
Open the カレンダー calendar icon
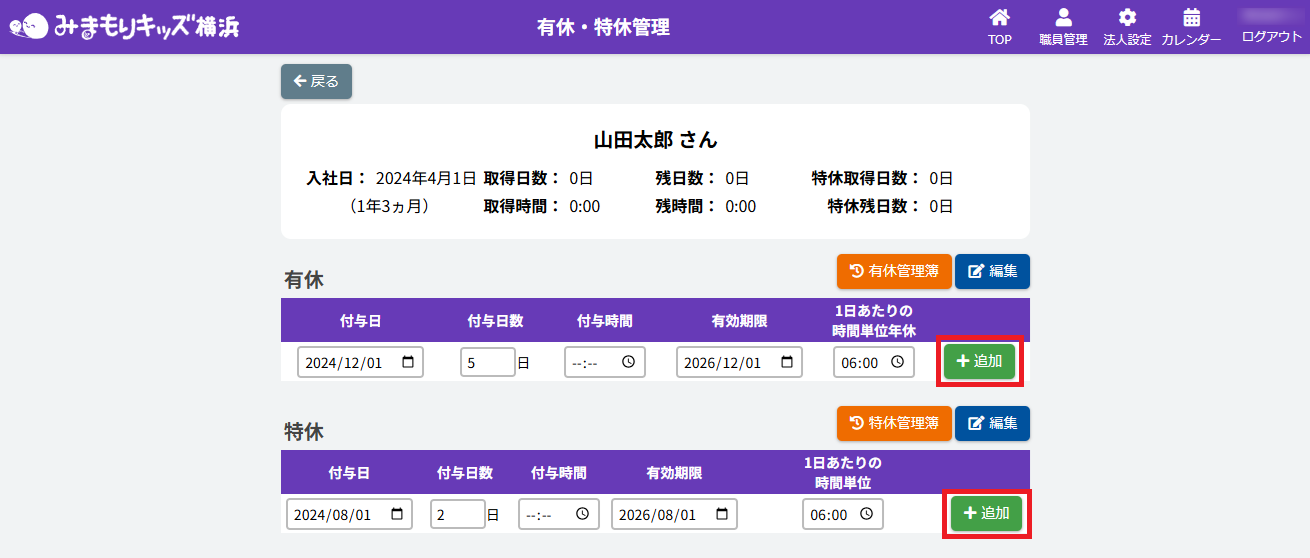(1191, 18)
